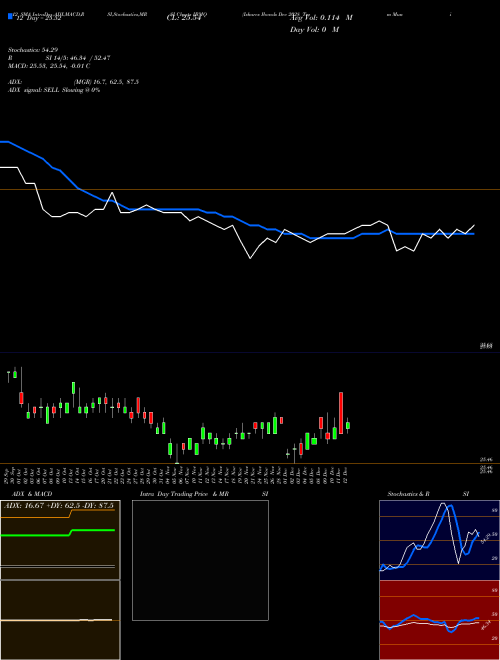Select the 'Stochastics: 54.29' indicator value
Viewport: 500px width, 660px height.
point(33,50)
